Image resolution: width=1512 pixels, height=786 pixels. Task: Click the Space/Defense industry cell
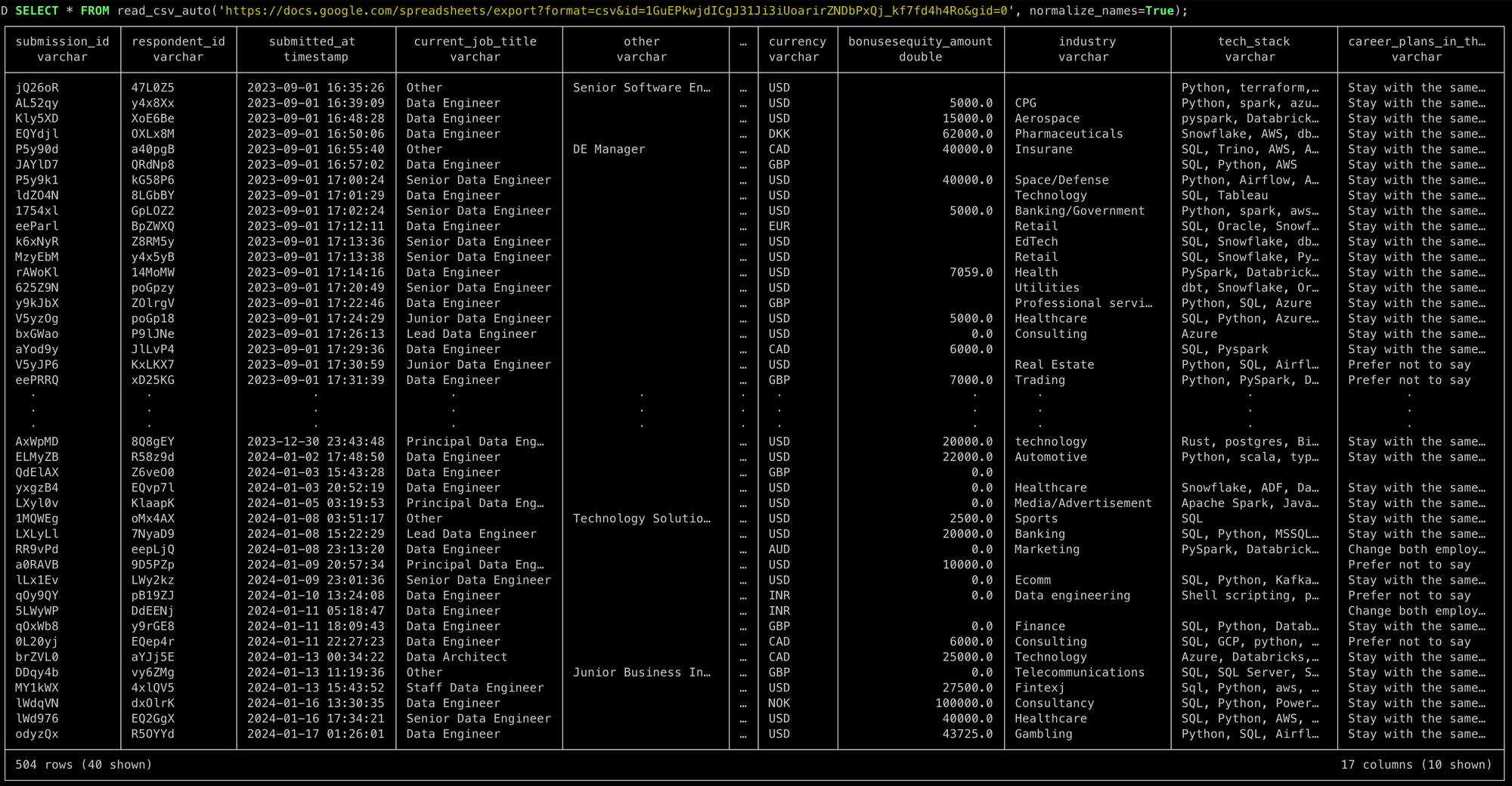tap(1061, 180)
